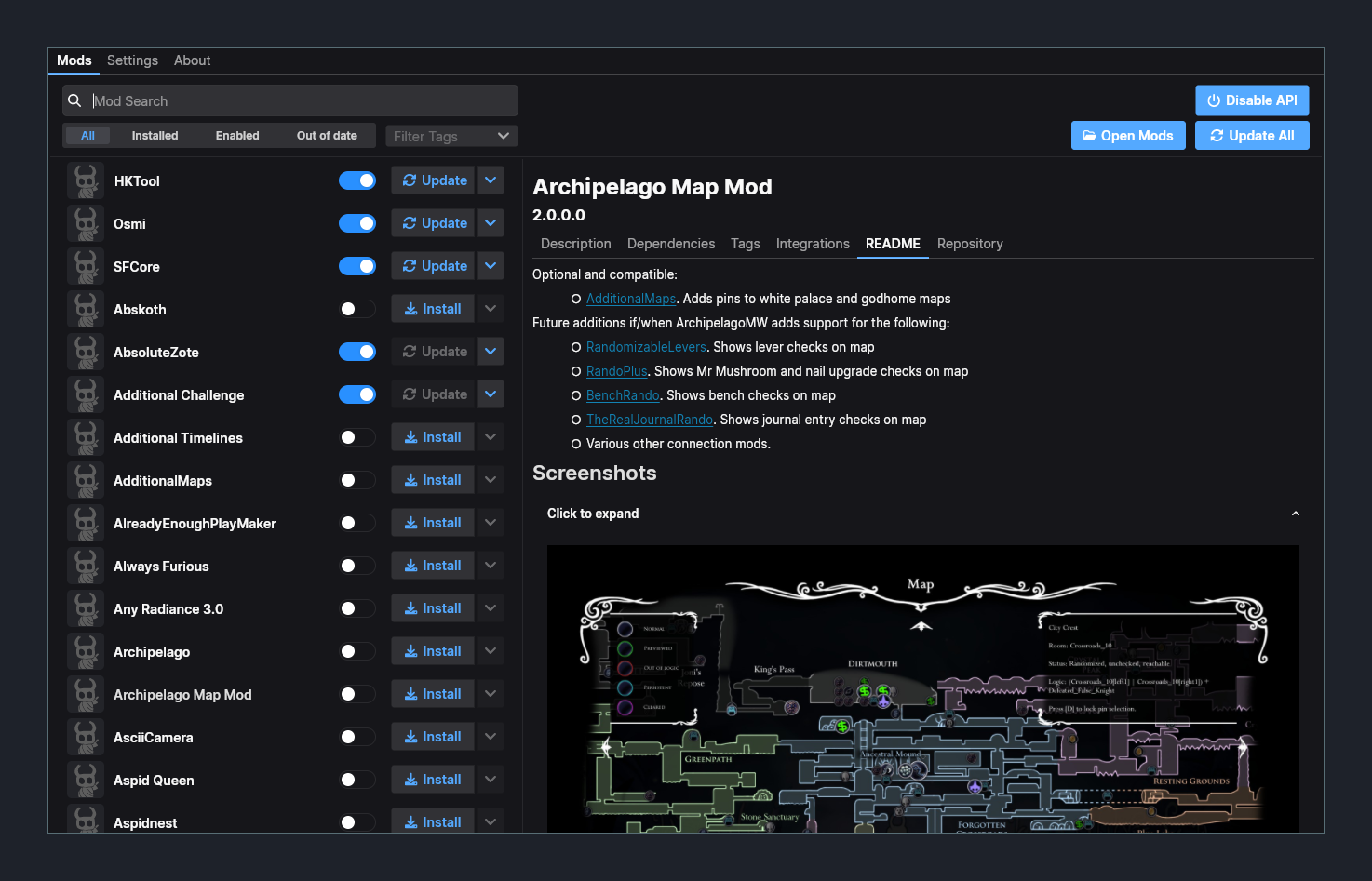Viewport: 1372px width, 881px height.
Task: Open the Filter Tags dropdown
Action: [451, 136]
